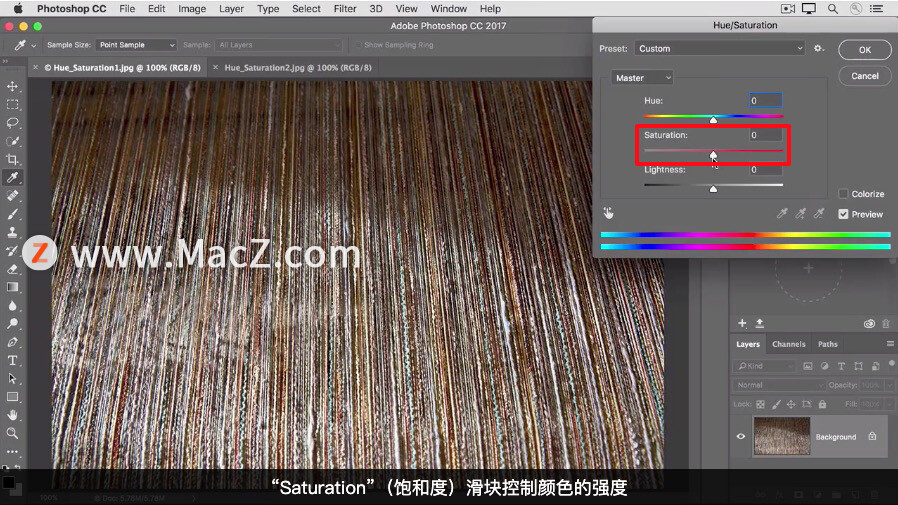Toggle the adjustment layers filter icon

[824, 366]
